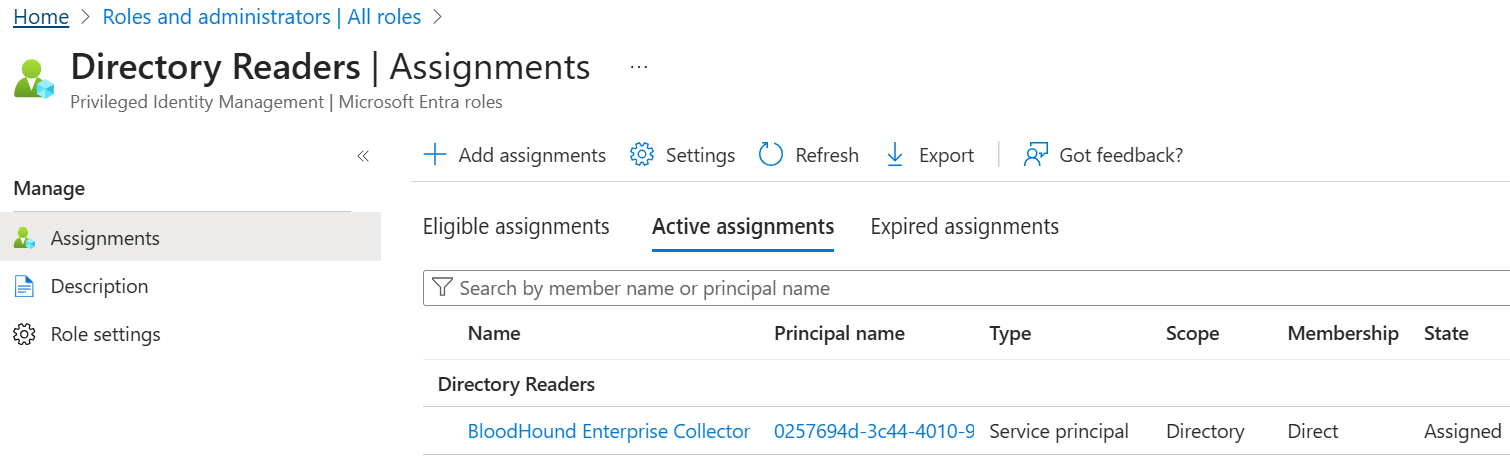Image resolution: width=1510 pixels, height=456 pixels.
Task: Click the plus icon for Add assignments
Action: click(x=435, y=155)
